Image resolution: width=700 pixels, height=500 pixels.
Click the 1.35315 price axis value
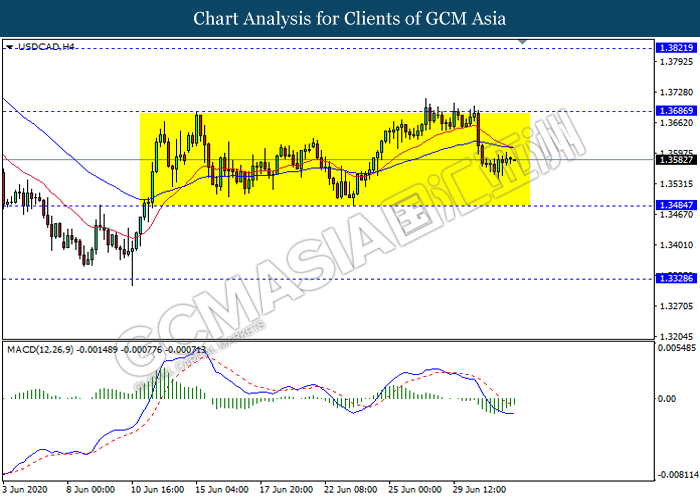[676, 184]
